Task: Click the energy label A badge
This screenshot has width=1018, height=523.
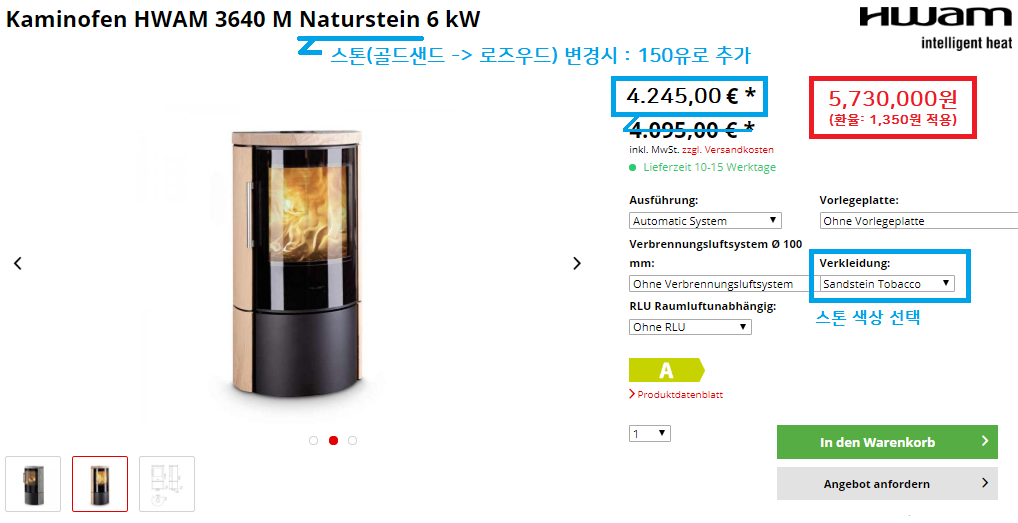Action: click(667, 370)
